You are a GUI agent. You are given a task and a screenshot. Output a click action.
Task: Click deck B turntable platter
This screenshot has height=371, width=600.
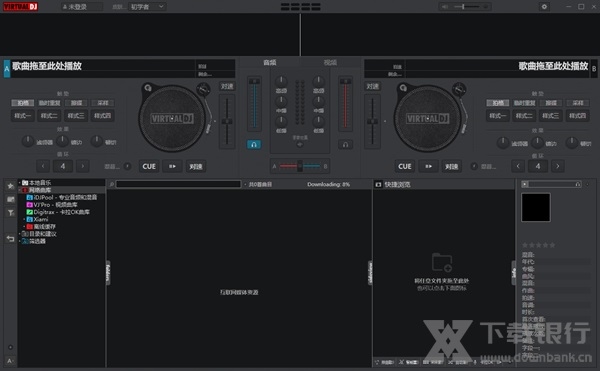pos(427,119)
